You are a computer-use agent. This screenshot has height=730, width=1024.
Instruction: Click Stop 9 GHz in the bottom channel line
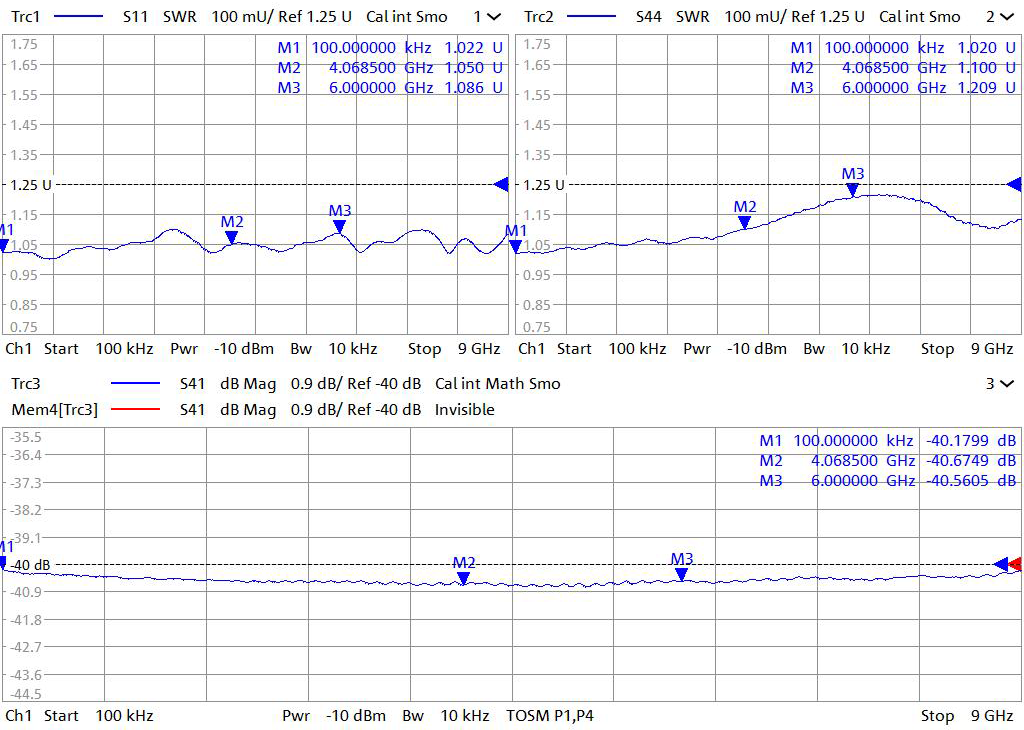click(x=966, y=716)
